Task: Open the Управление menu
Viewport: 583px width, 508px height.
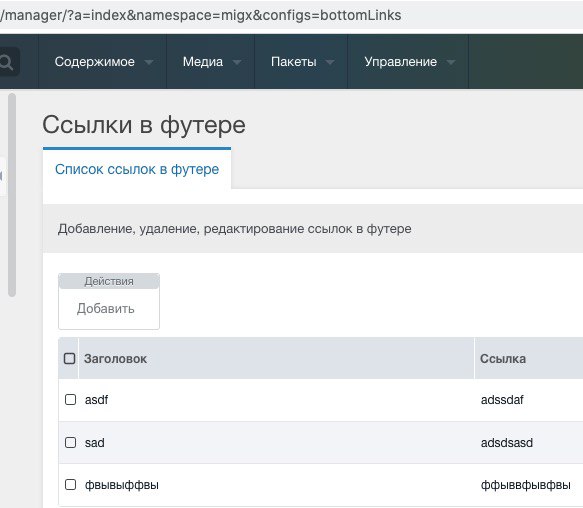Action: pyautogui.click(x=408, y=62)
